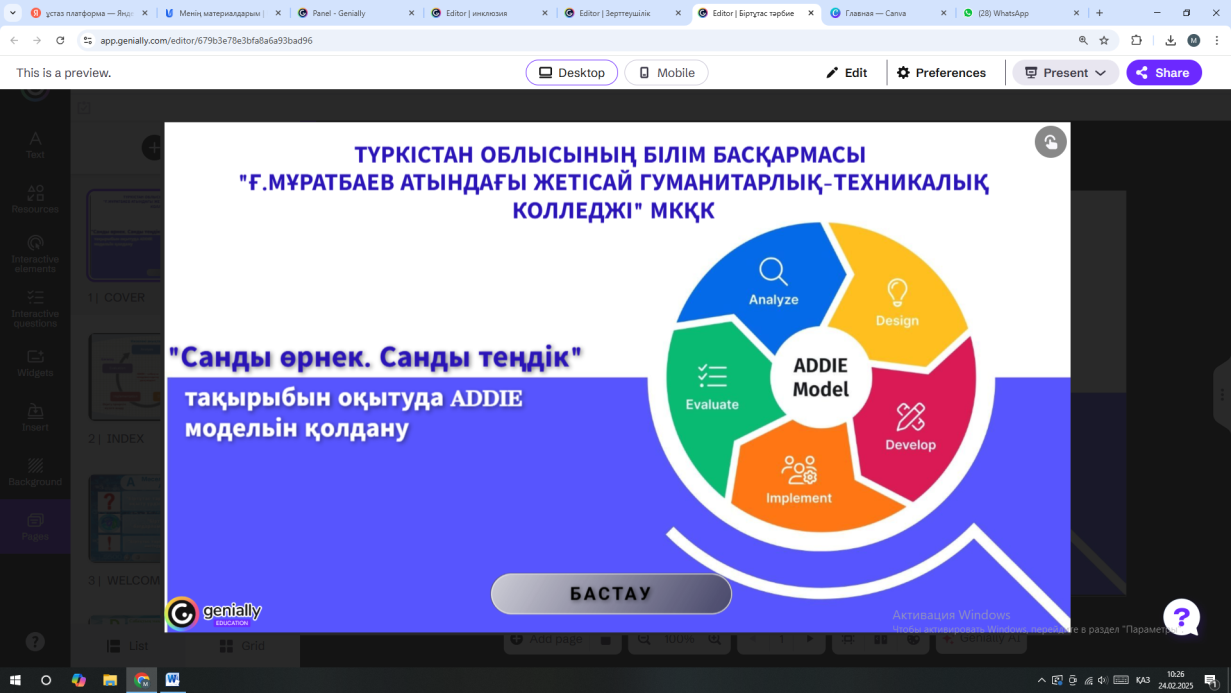The image size is (1231, 693).
Task: Click the purple Share button
Action: (x=1163, y=73)
